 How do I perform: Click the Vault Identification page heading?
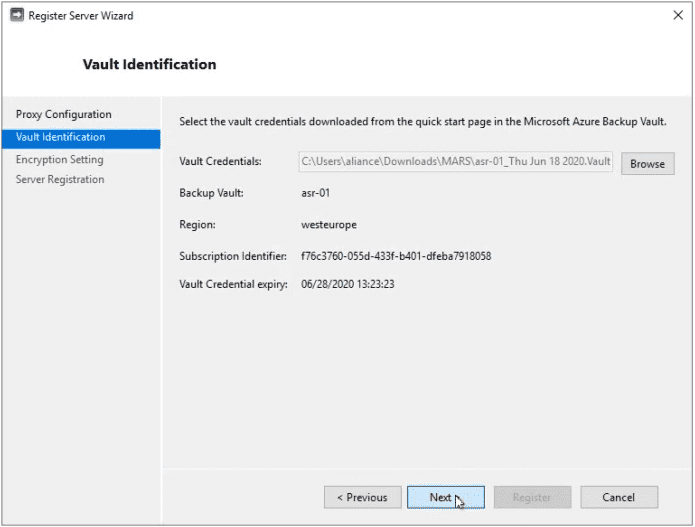point(149,65)
